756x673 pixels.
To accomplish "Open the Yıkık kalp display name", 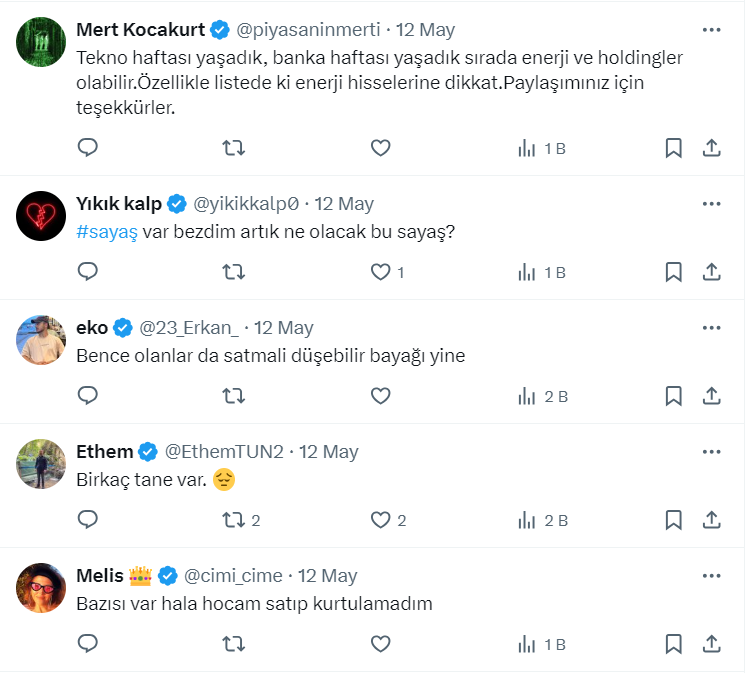I will tap(119, 204).
